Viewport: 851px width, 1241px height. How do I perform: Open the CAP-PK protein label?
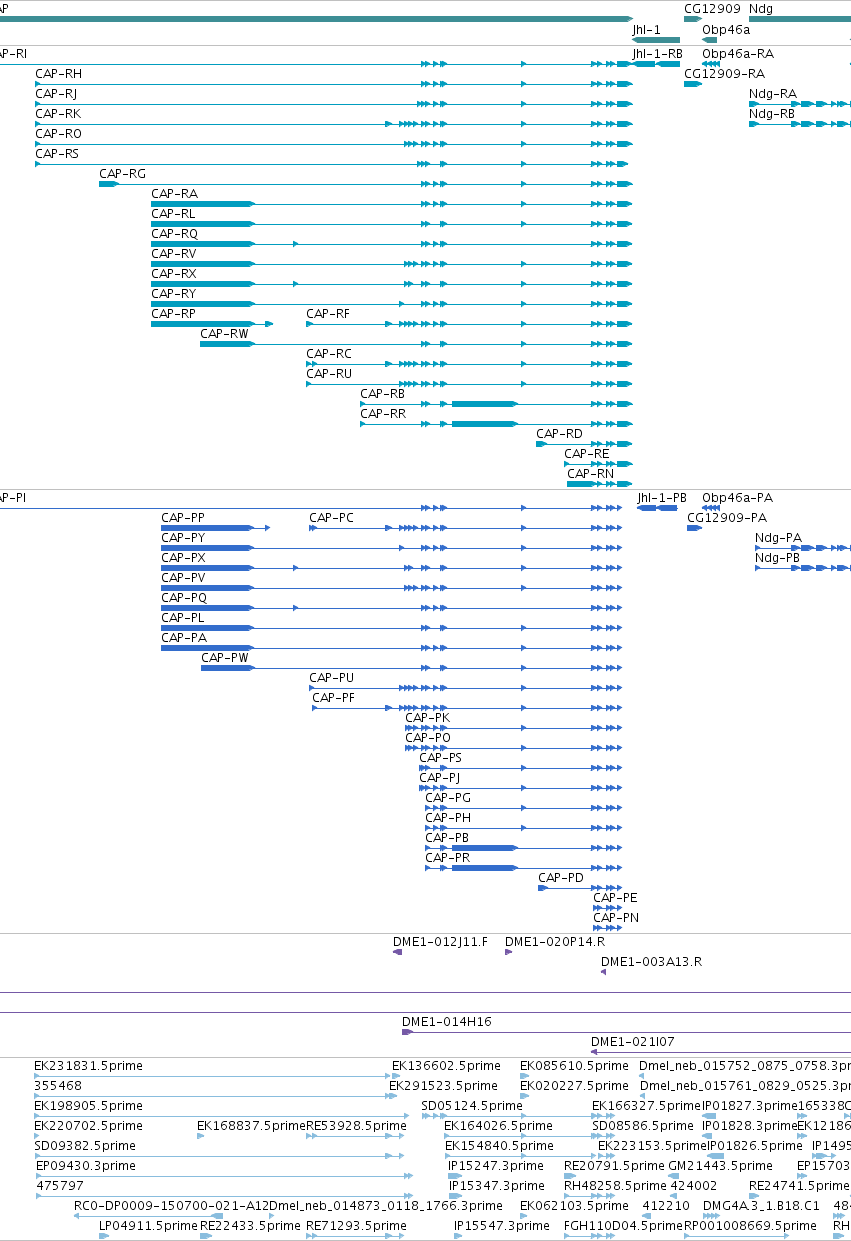[428, 718]
